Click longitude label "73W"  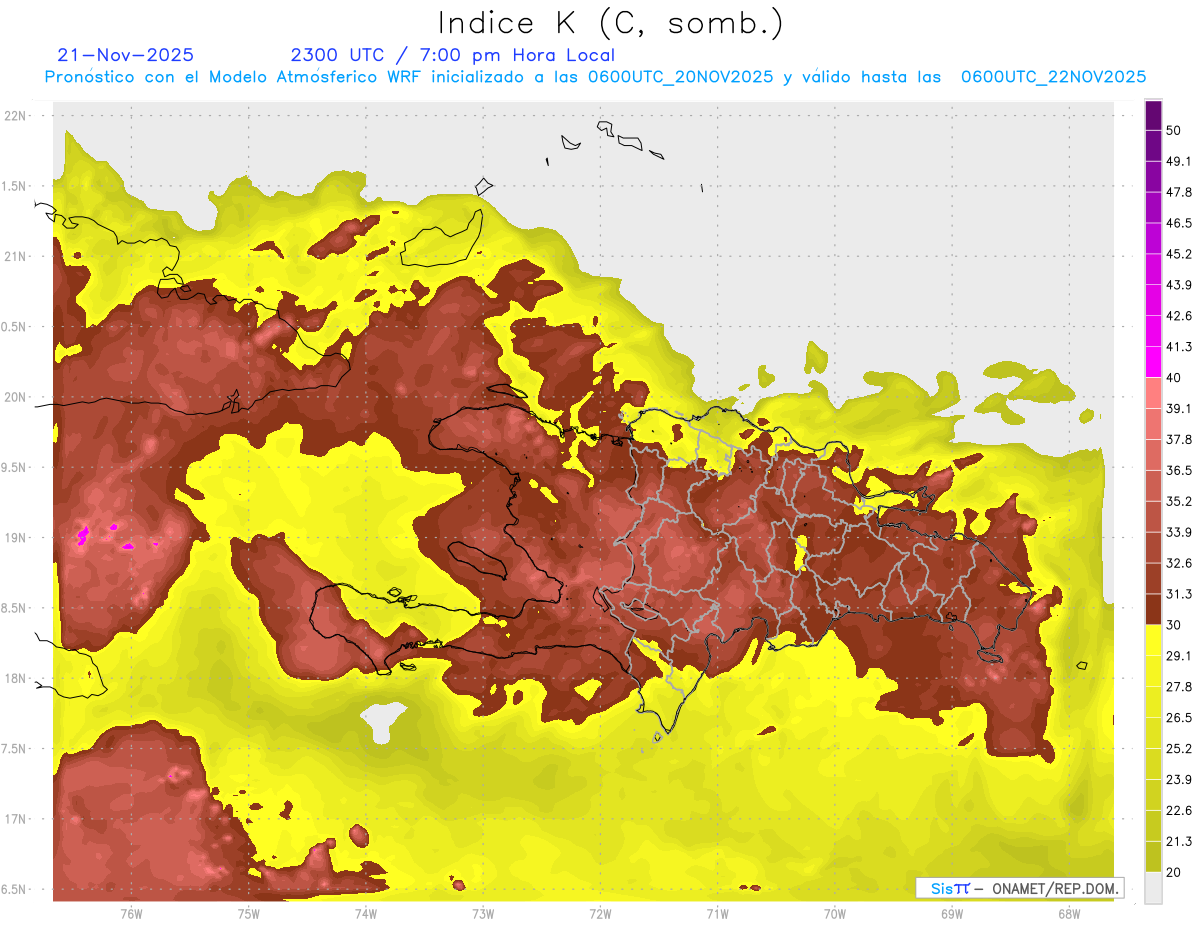pyautogui.click(x=483, y=913)
